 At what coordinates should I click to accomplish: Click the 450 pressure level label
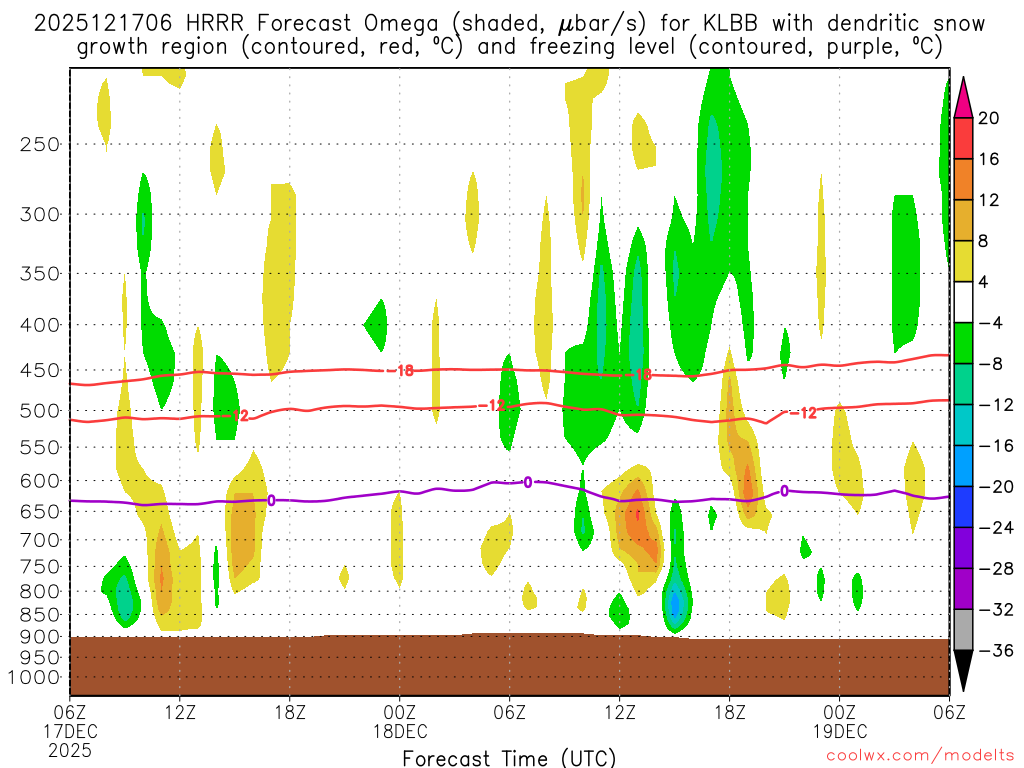[40, 370]
